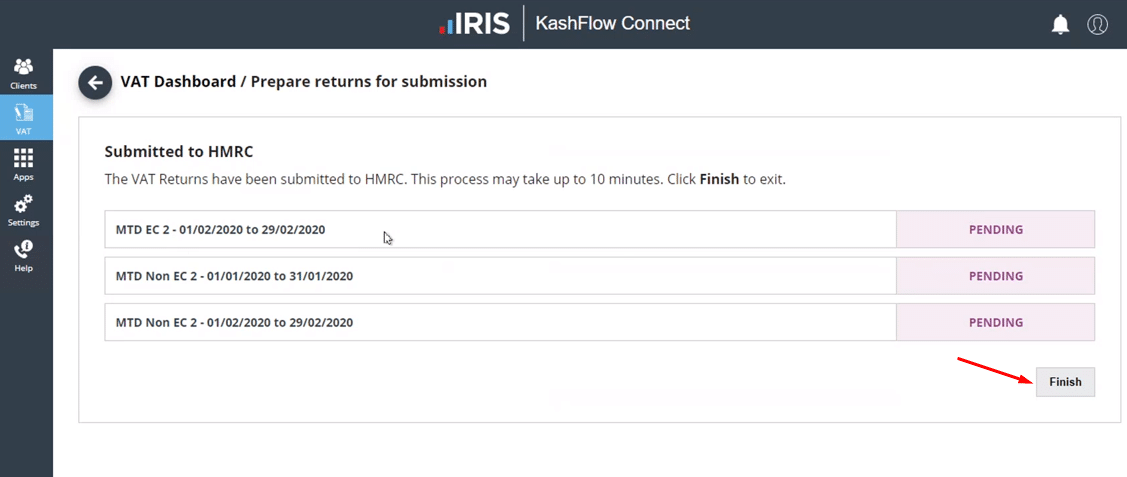Click the Submitted to HMRC heading
The height and width of the screenshot is (477, 1127).
[179, 152]
